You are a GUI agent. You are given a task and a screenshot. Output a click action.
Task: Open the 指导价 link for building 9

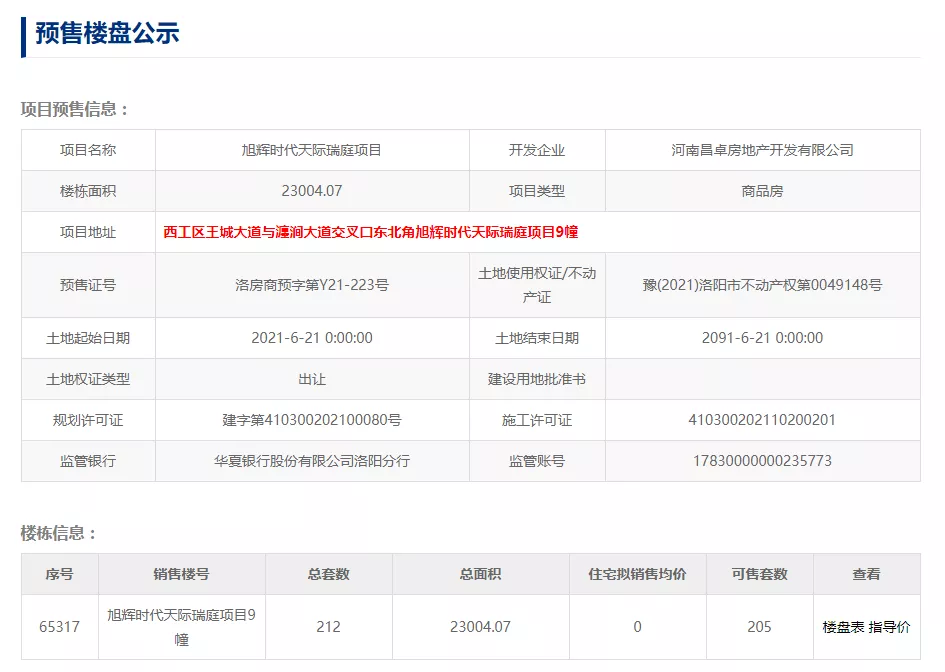tap(890, 627)
